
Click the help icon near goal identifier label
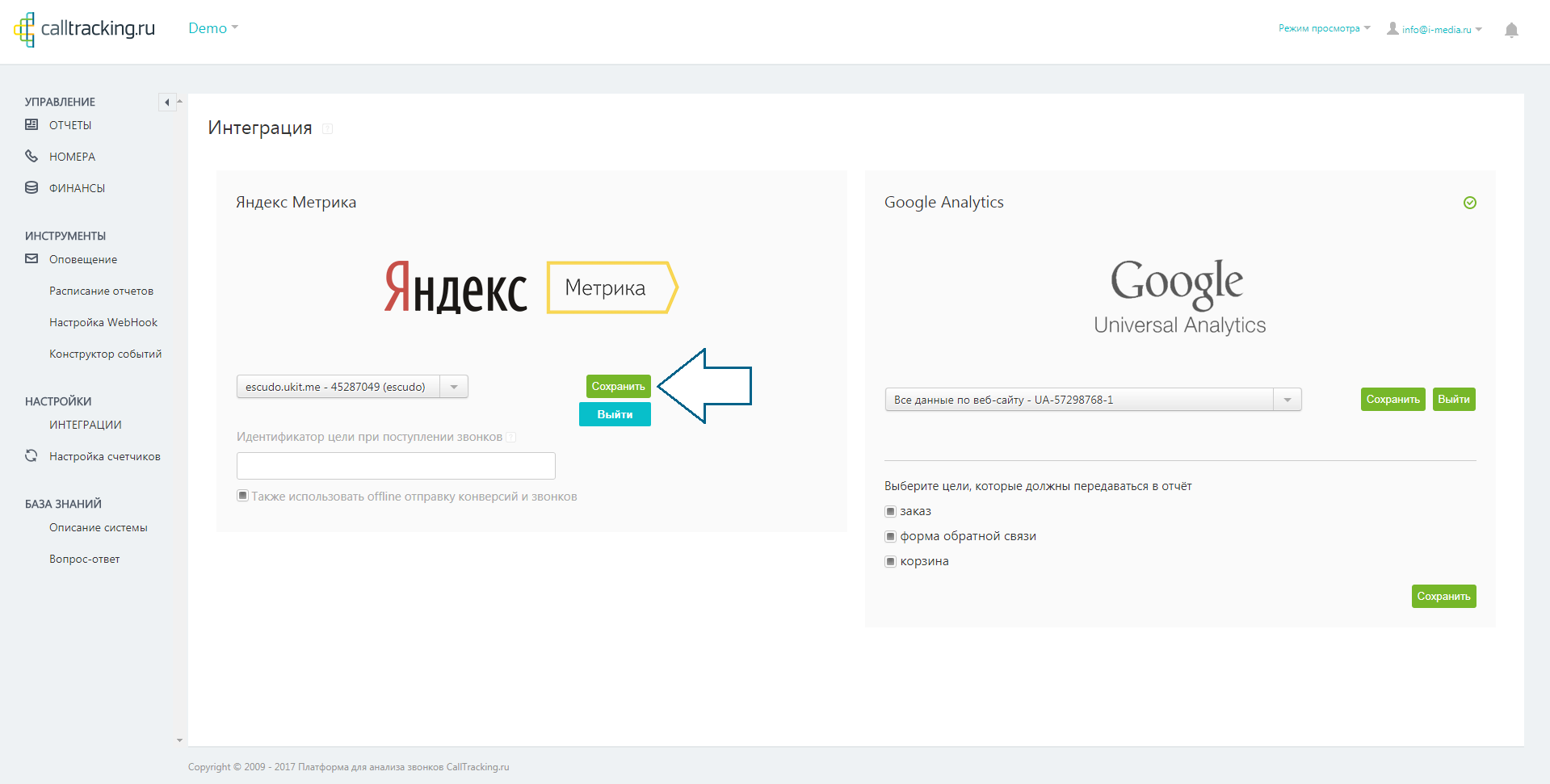(x=510, y=437)
